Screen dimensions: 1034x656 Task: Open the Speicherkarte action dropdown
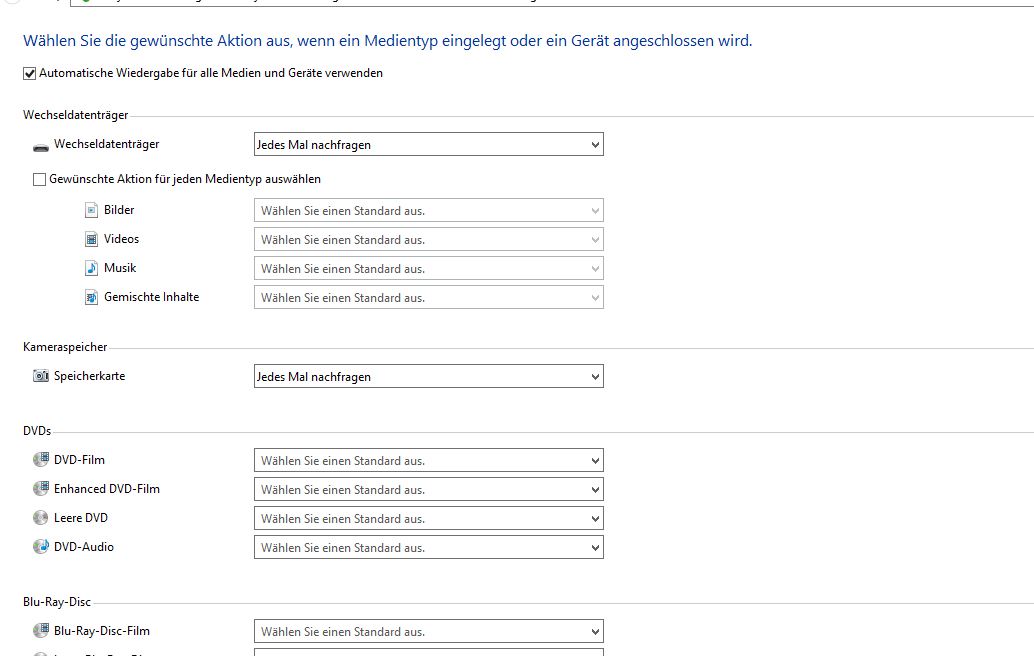[x=429, y=377]
